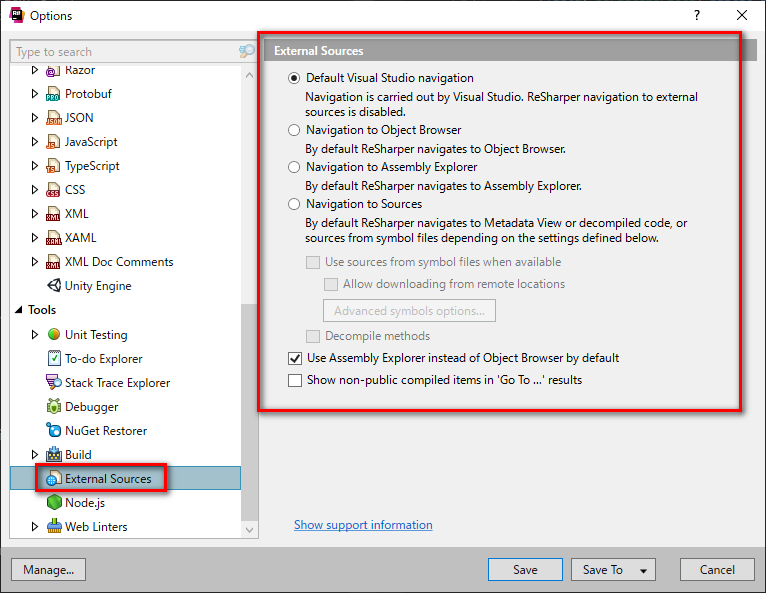Click the NuGet Restorer icon
This screenshot has width=766, height=593.
click(x=53, y=430)
